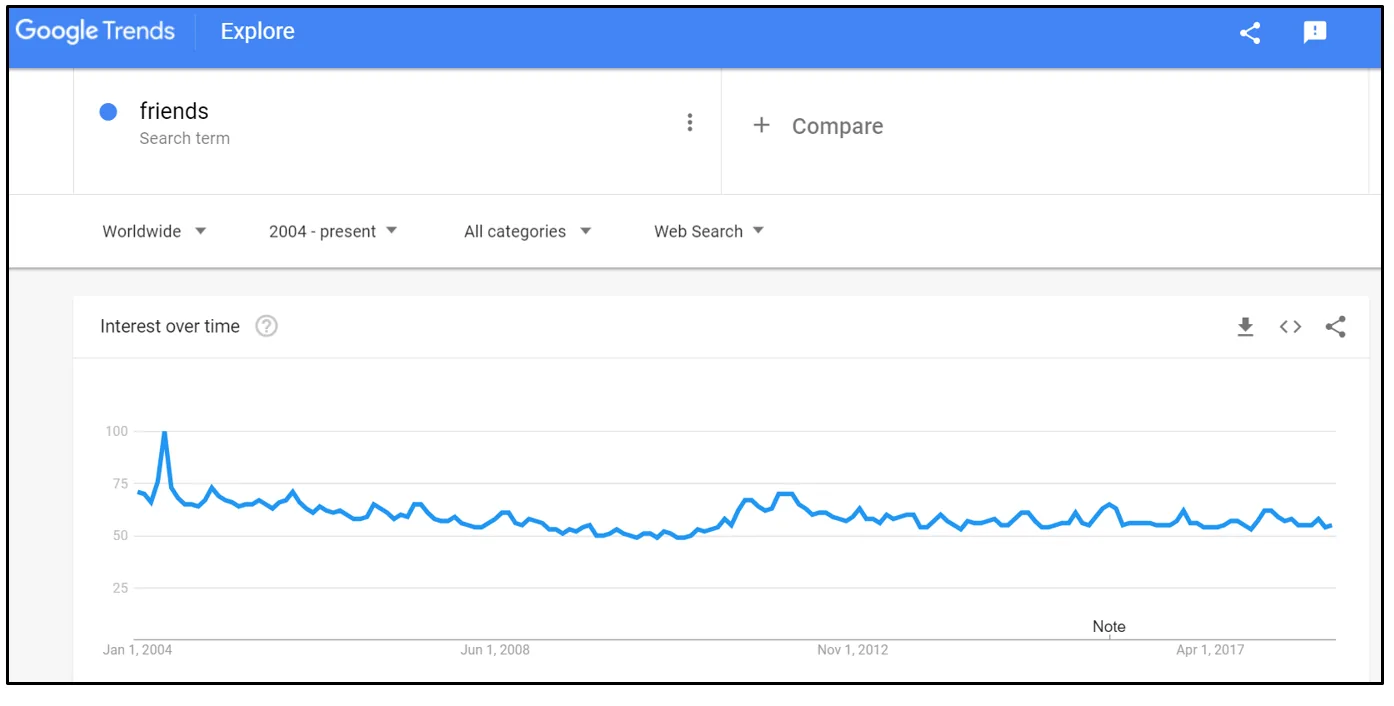Open the embed code view for the chart
The image size is (1394, 706).
click(x=1290, y=326)
